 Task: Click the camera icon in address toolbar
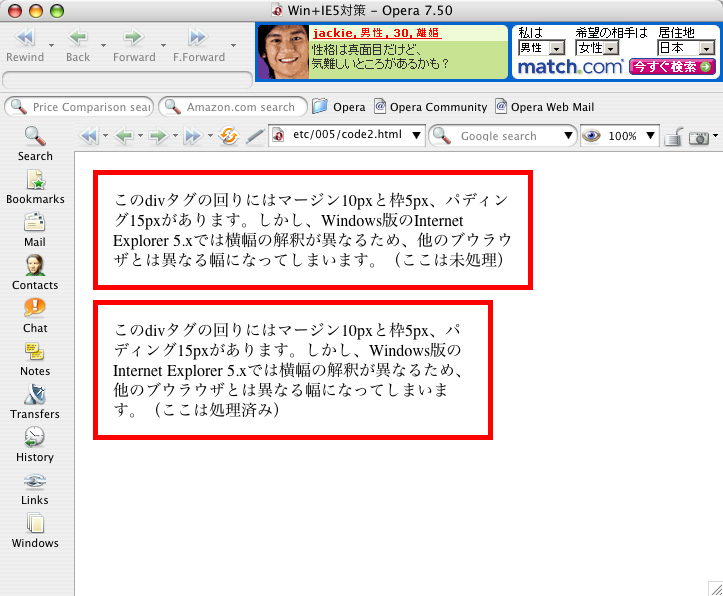coord(698,137)
